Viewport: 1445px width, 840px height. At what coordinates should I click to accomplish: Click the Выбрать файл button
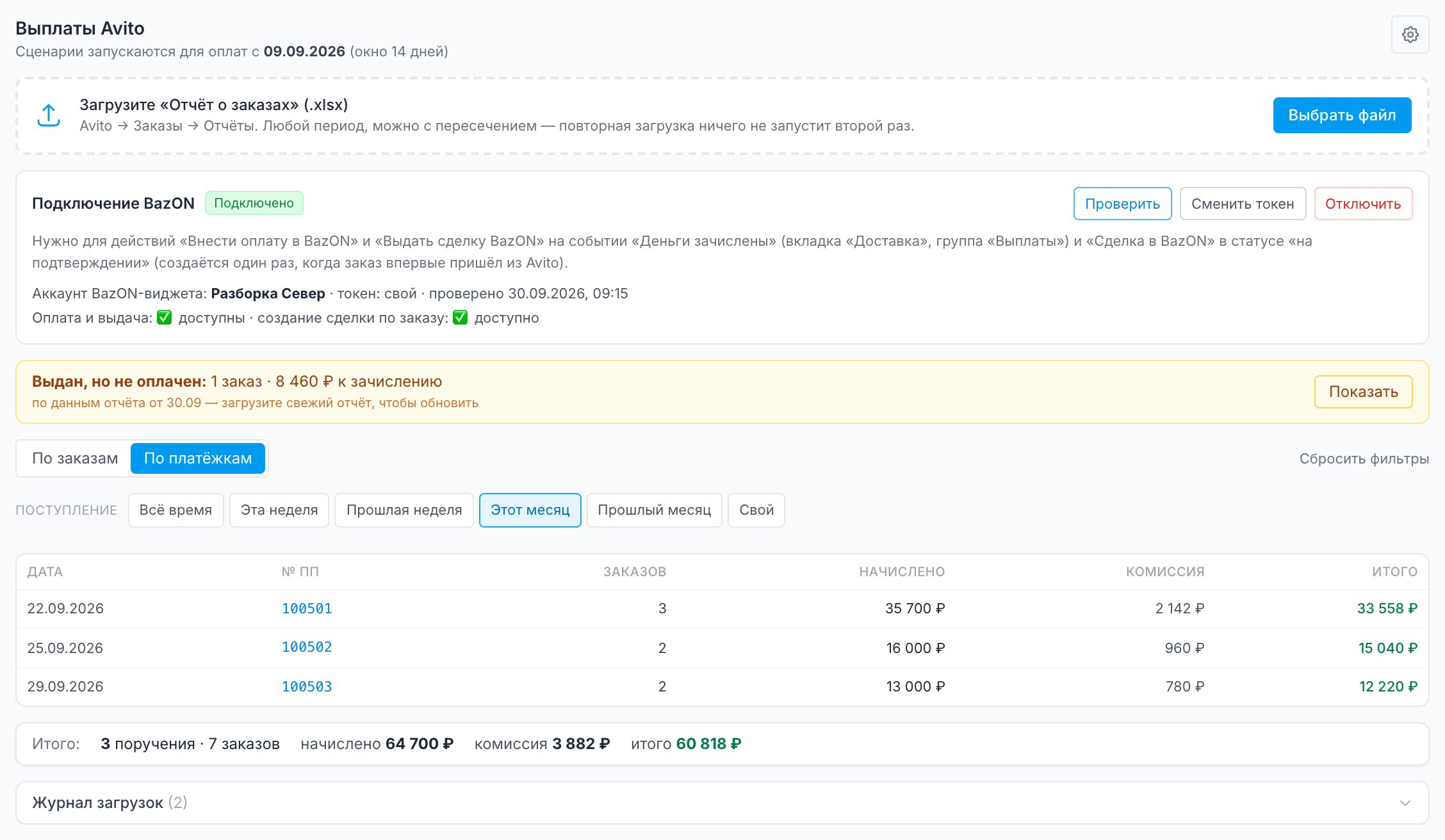click(x=1342, y=115)
